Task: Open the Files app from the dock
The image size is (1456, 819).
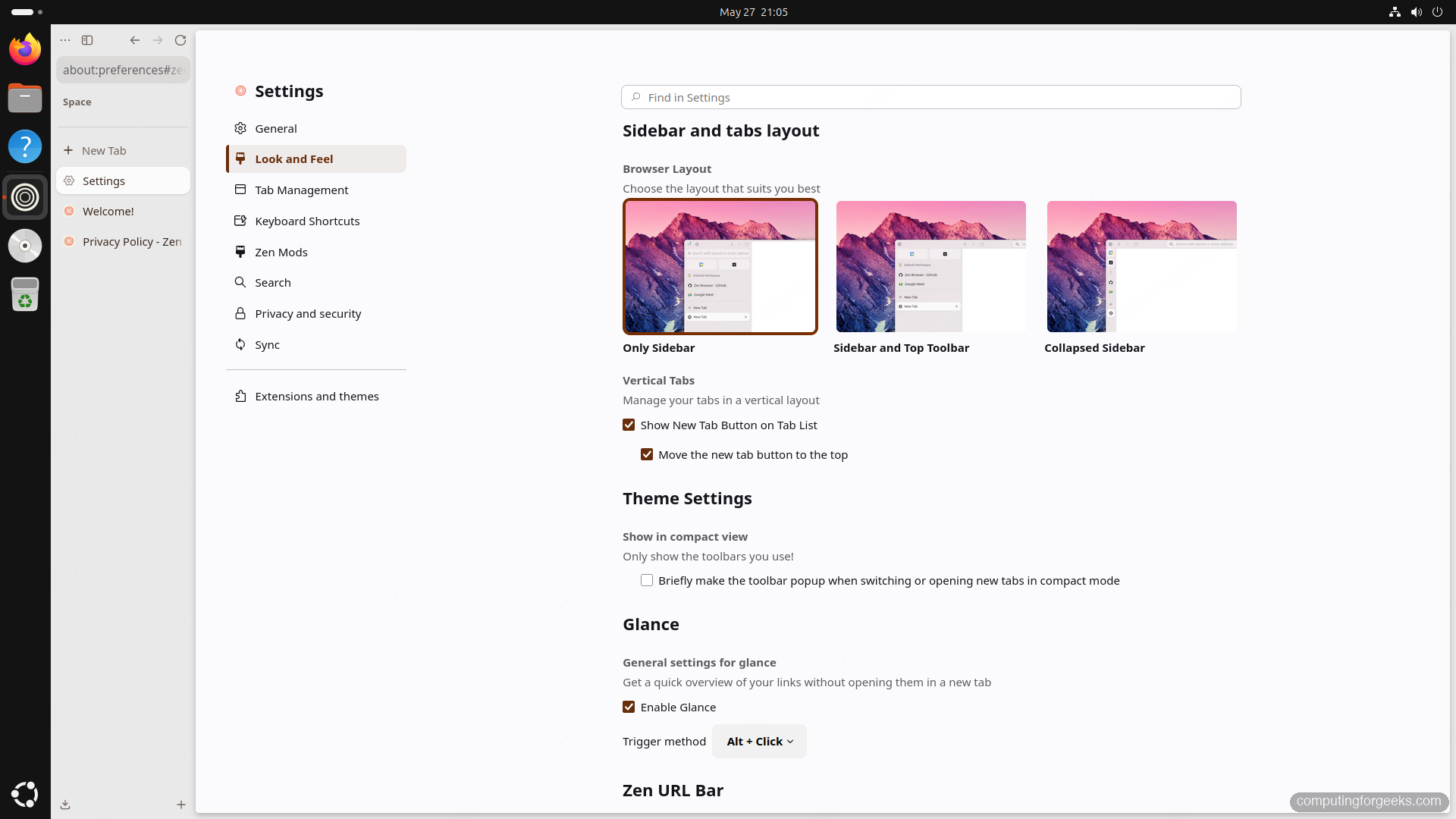Action: [25, 98]
